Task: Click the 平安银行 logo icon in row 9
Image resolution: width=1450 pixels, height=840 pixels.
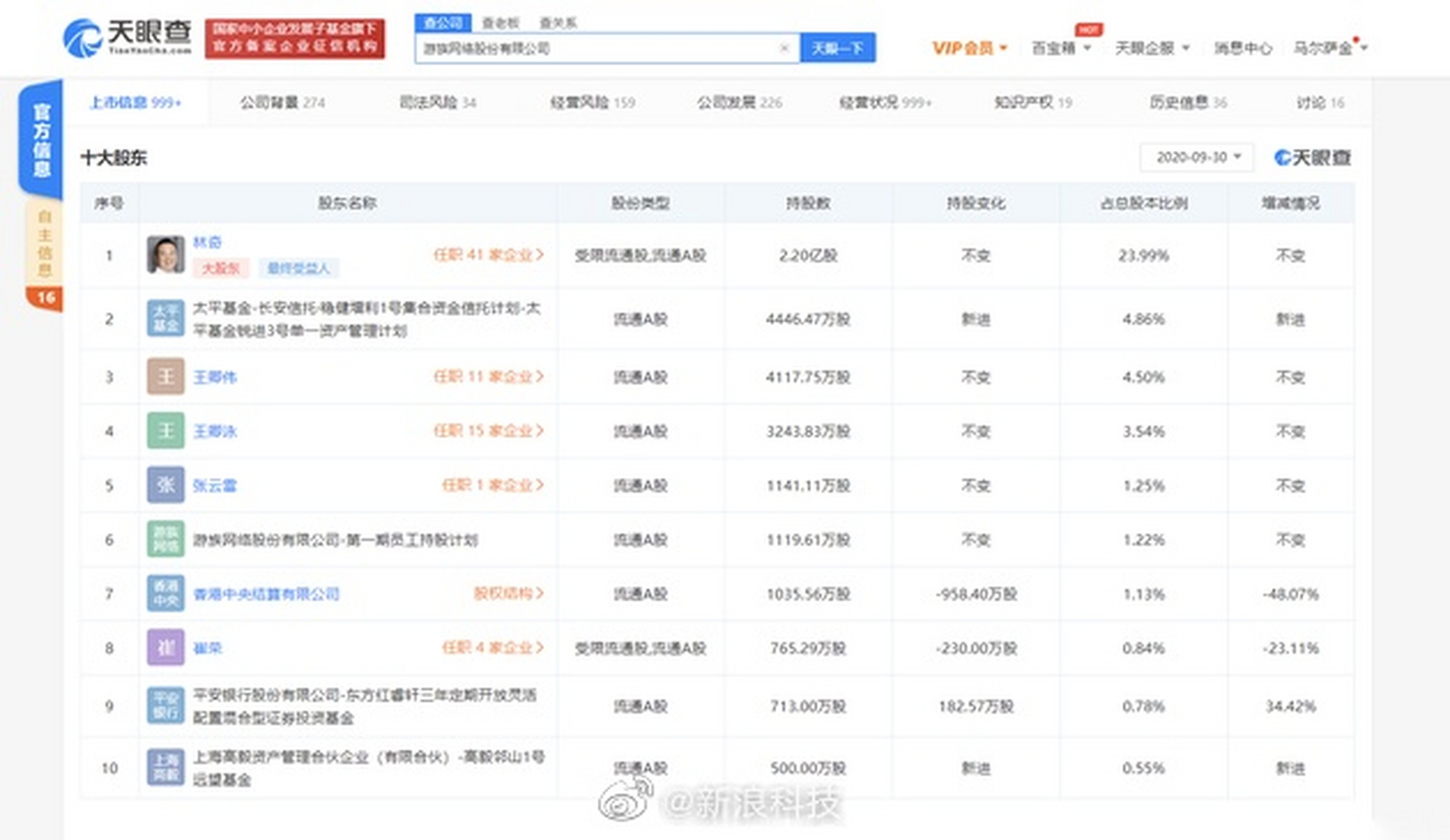Action: point(165,705)
